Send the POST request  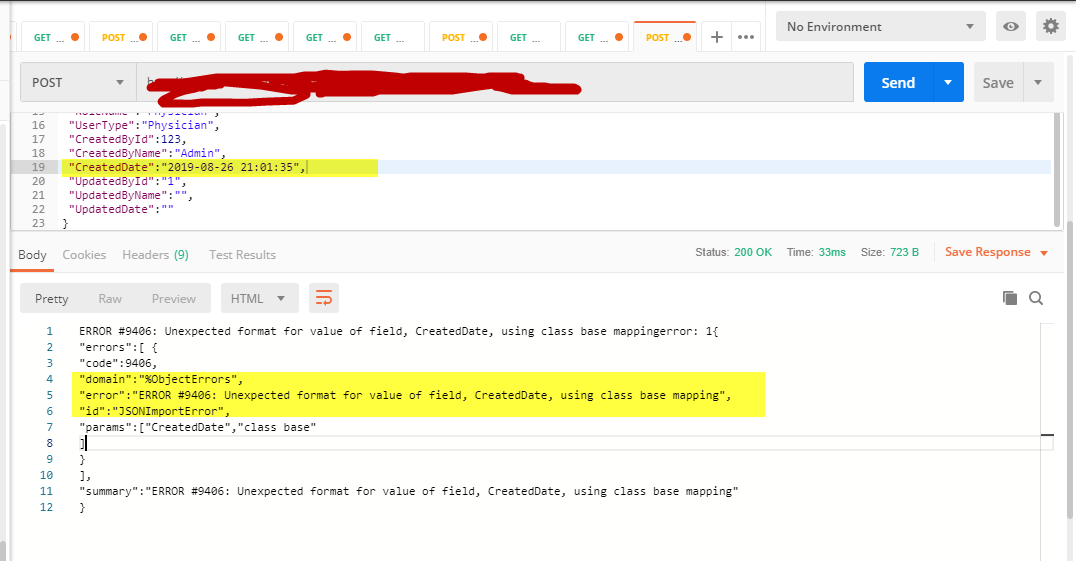click(898, 82)
